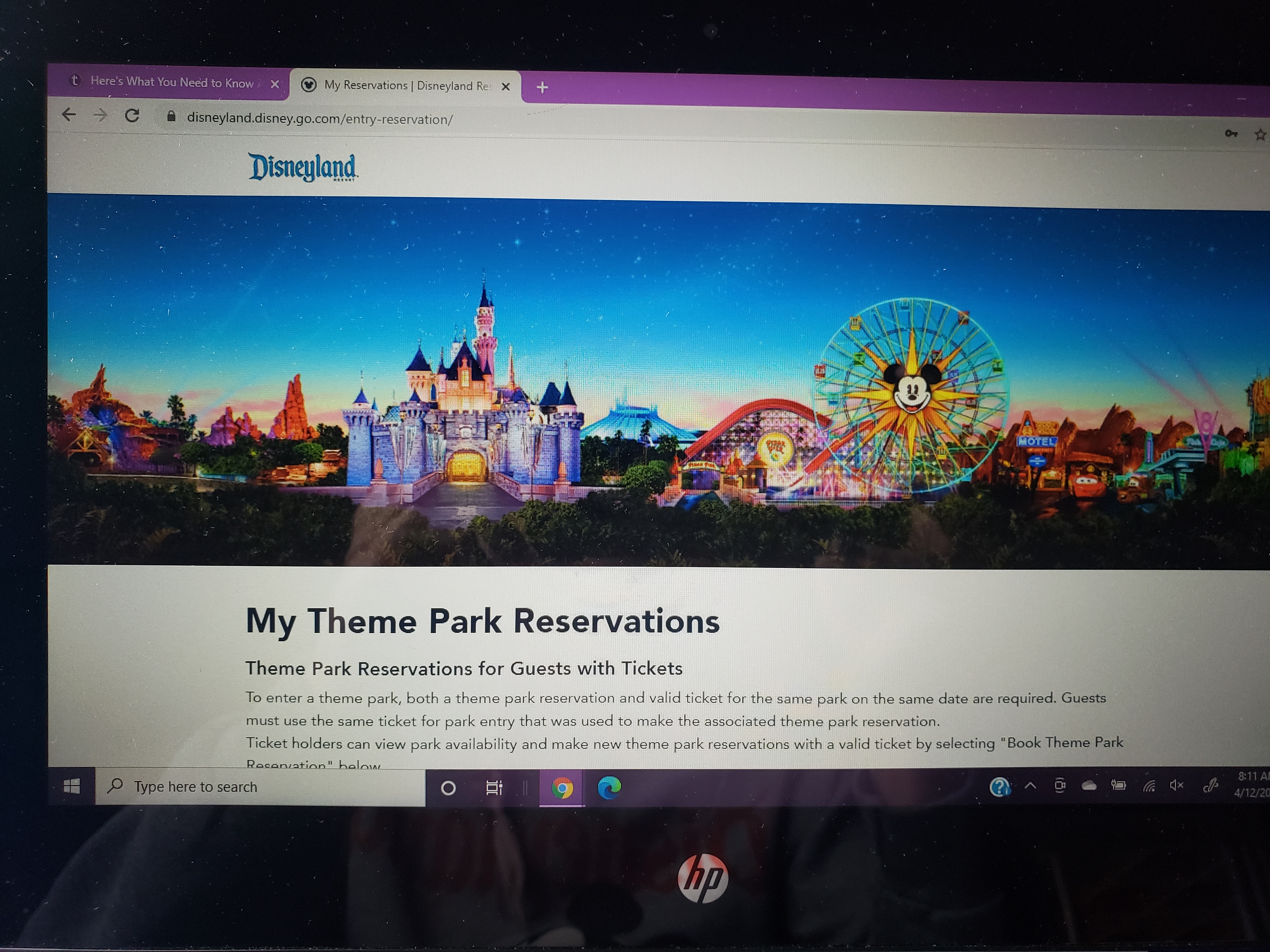This screenshot has width=1270, height=952.
Task: Go back with the browser back arrow
Action: pyautogui.click(x=69, y=115)
